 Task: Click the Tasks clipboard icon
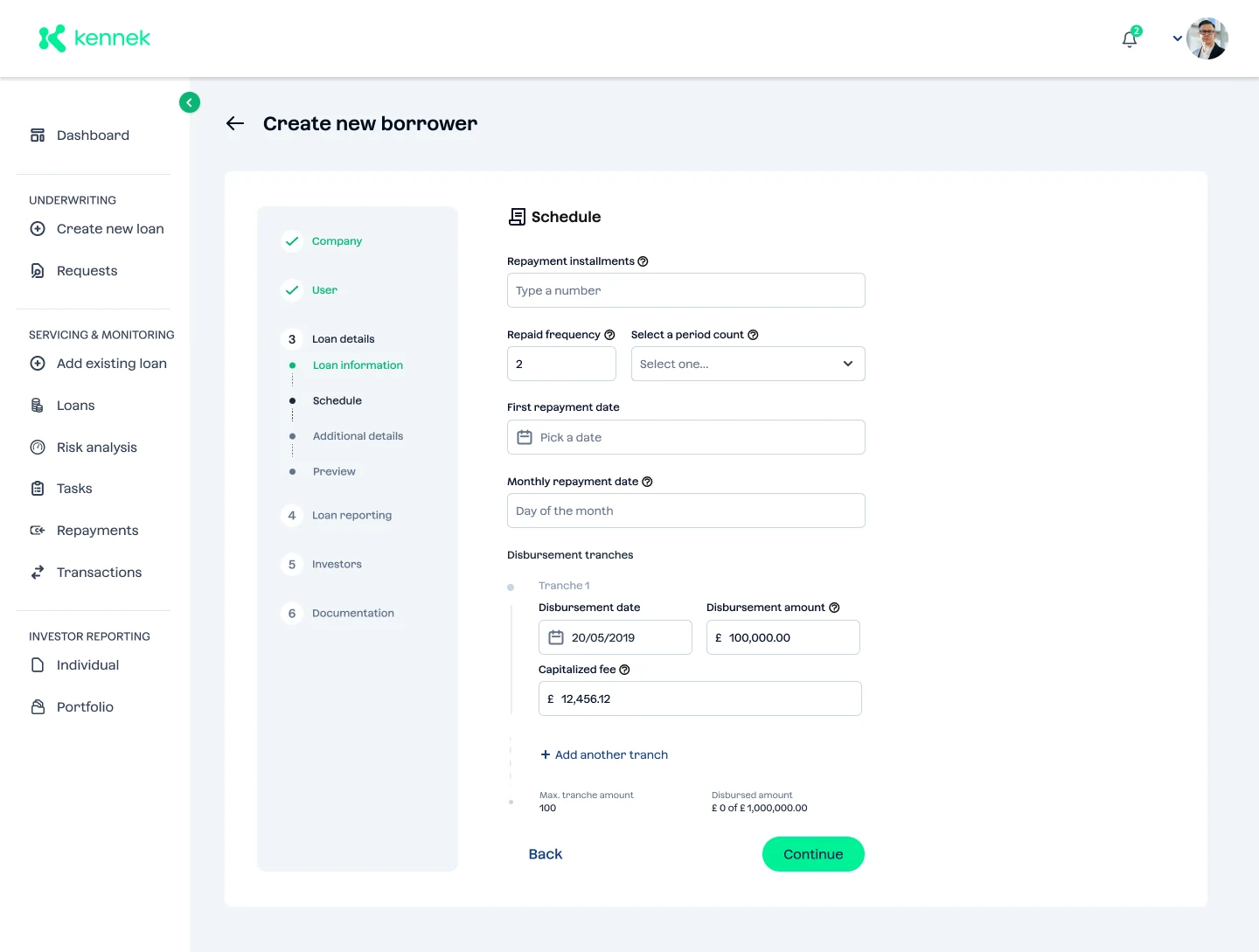tap(38, 489)
